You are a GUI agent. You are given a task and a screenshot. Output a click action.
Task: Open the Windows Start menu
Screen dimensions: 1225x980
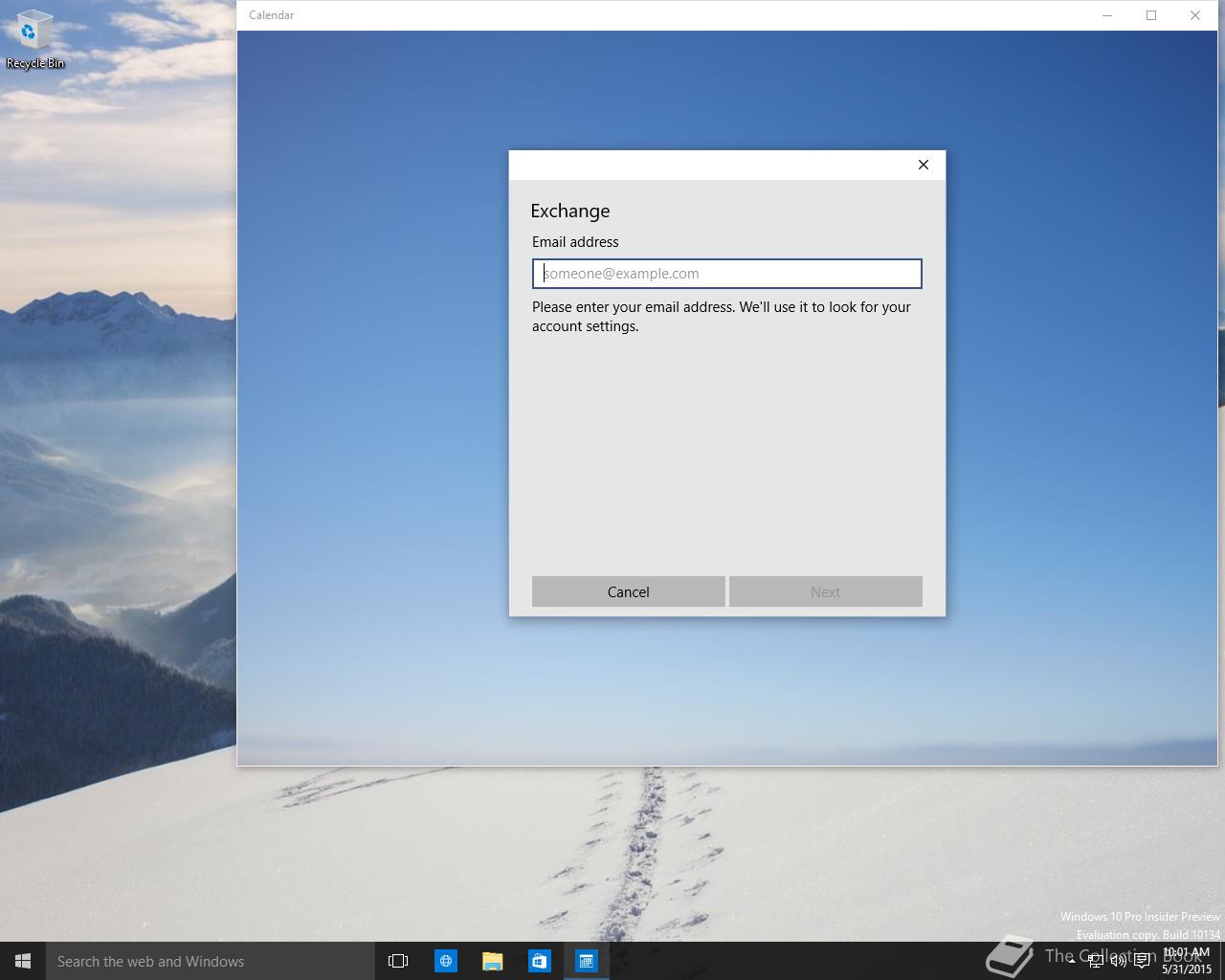tap(23, 961)
